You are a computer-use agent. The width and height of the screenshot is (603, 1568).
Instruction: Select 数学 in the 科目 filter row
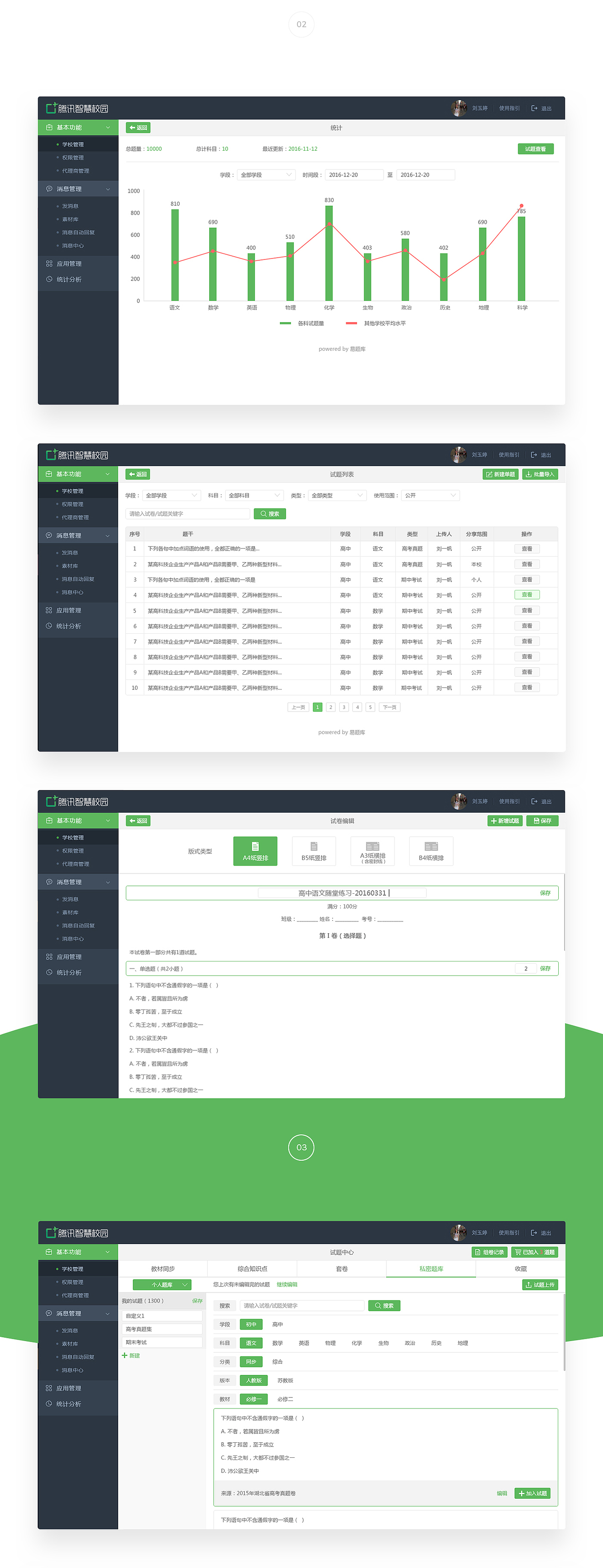point(278,1343)
